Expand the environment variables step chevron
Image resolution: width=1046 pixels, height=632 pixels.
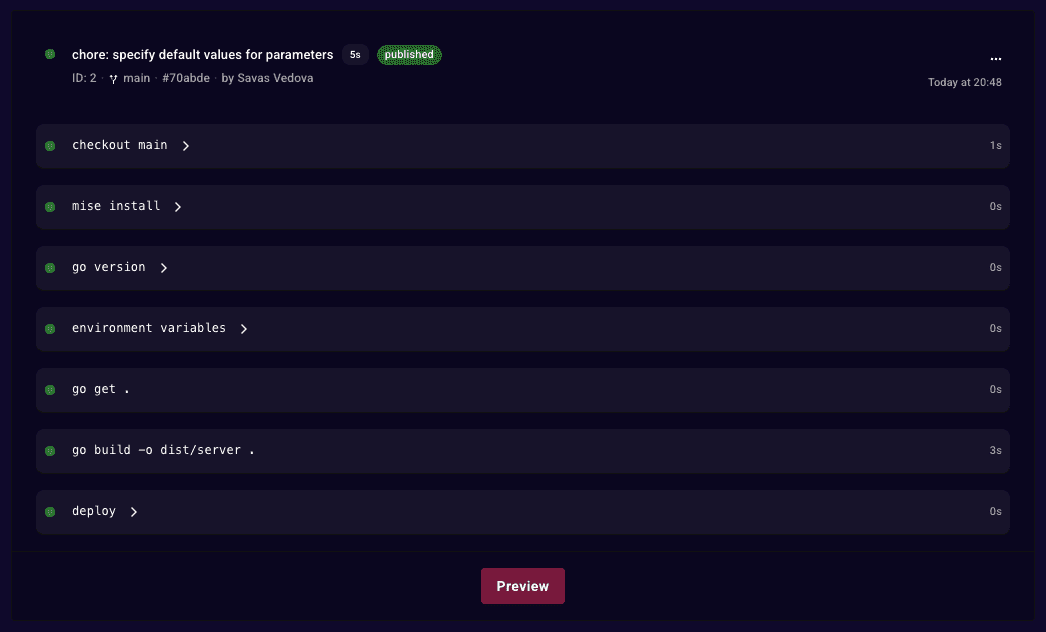coord(244,328)
